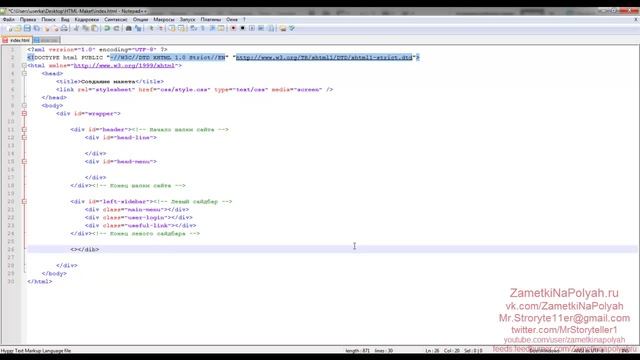Collapse the left-sidebar div fold marker

[x=24, y=202]
